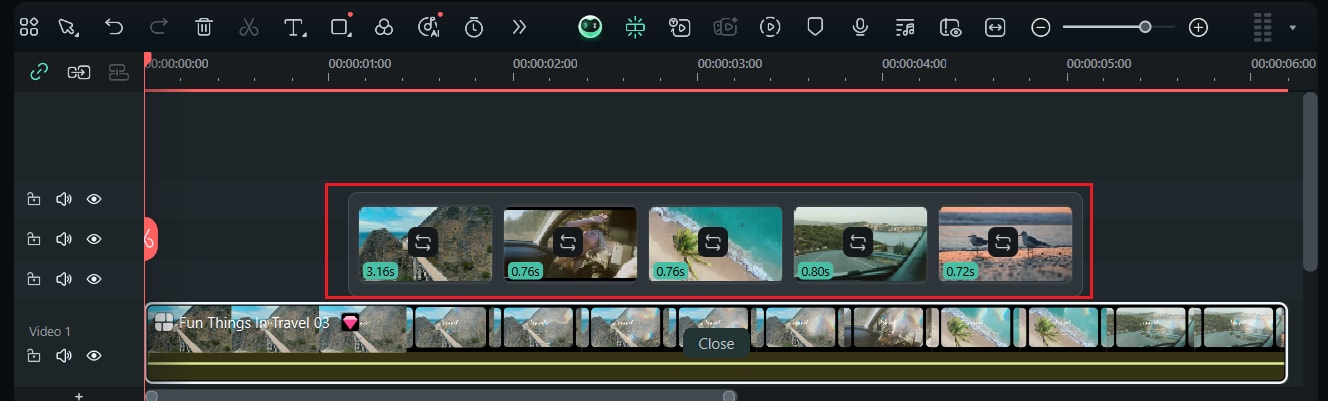Mute the track directly above Video 1
1328x401 pixels.
[64, 278]
